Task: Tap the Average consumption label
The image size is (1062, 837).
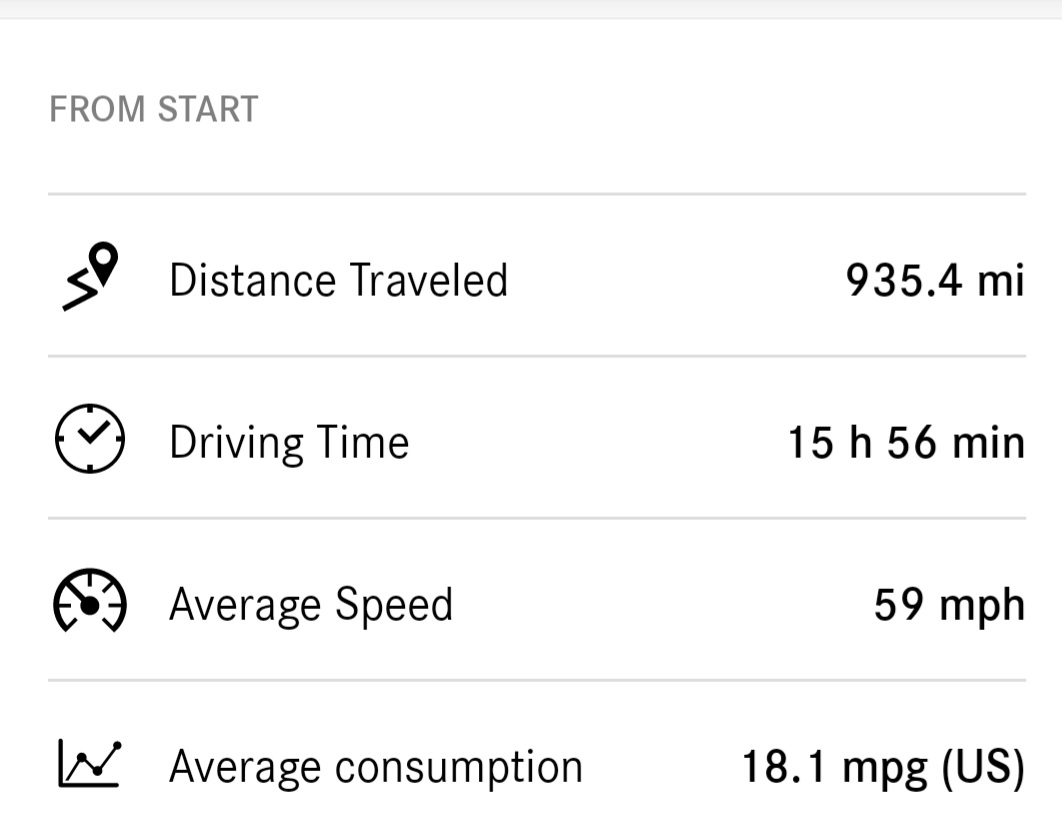Action: 375,767
